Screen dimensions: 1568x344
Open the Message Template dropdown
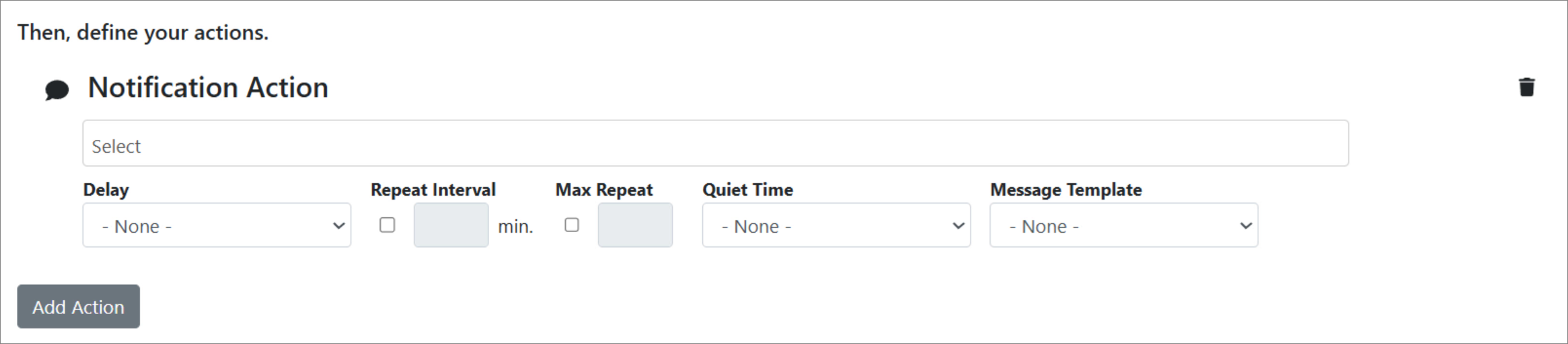(1123, 226)
